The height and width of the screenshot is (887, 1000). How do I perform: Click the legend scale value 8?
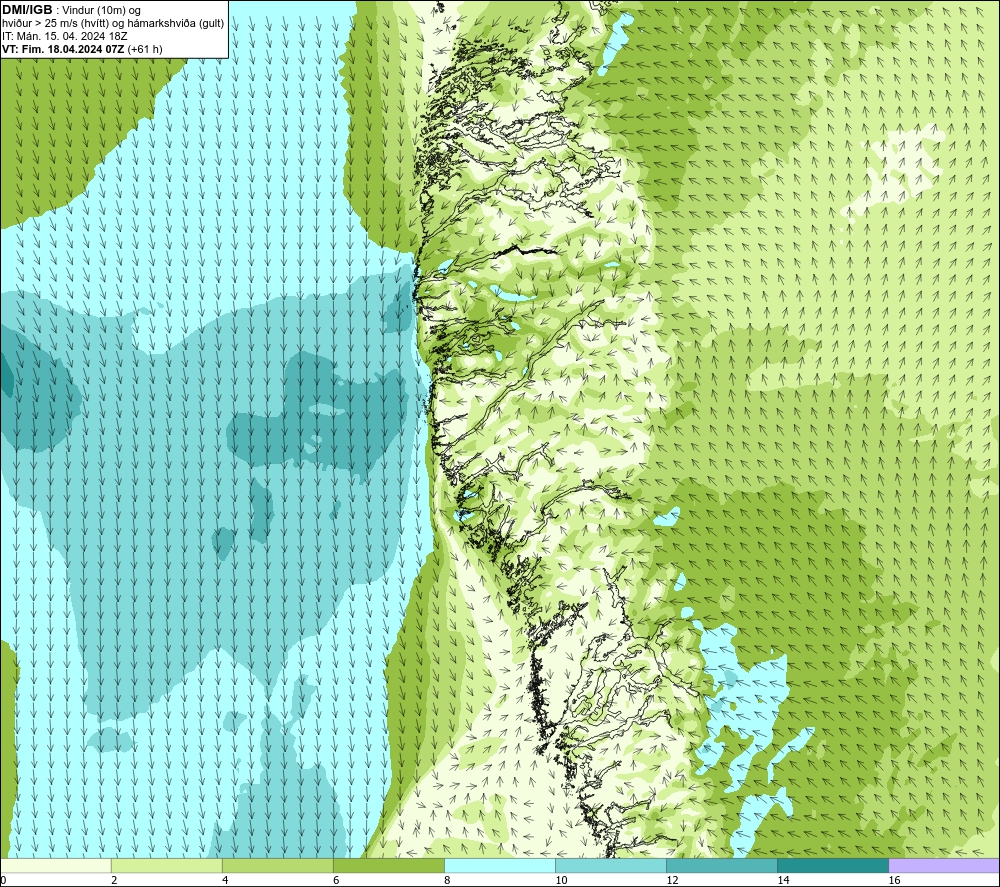tap(446, 880)
